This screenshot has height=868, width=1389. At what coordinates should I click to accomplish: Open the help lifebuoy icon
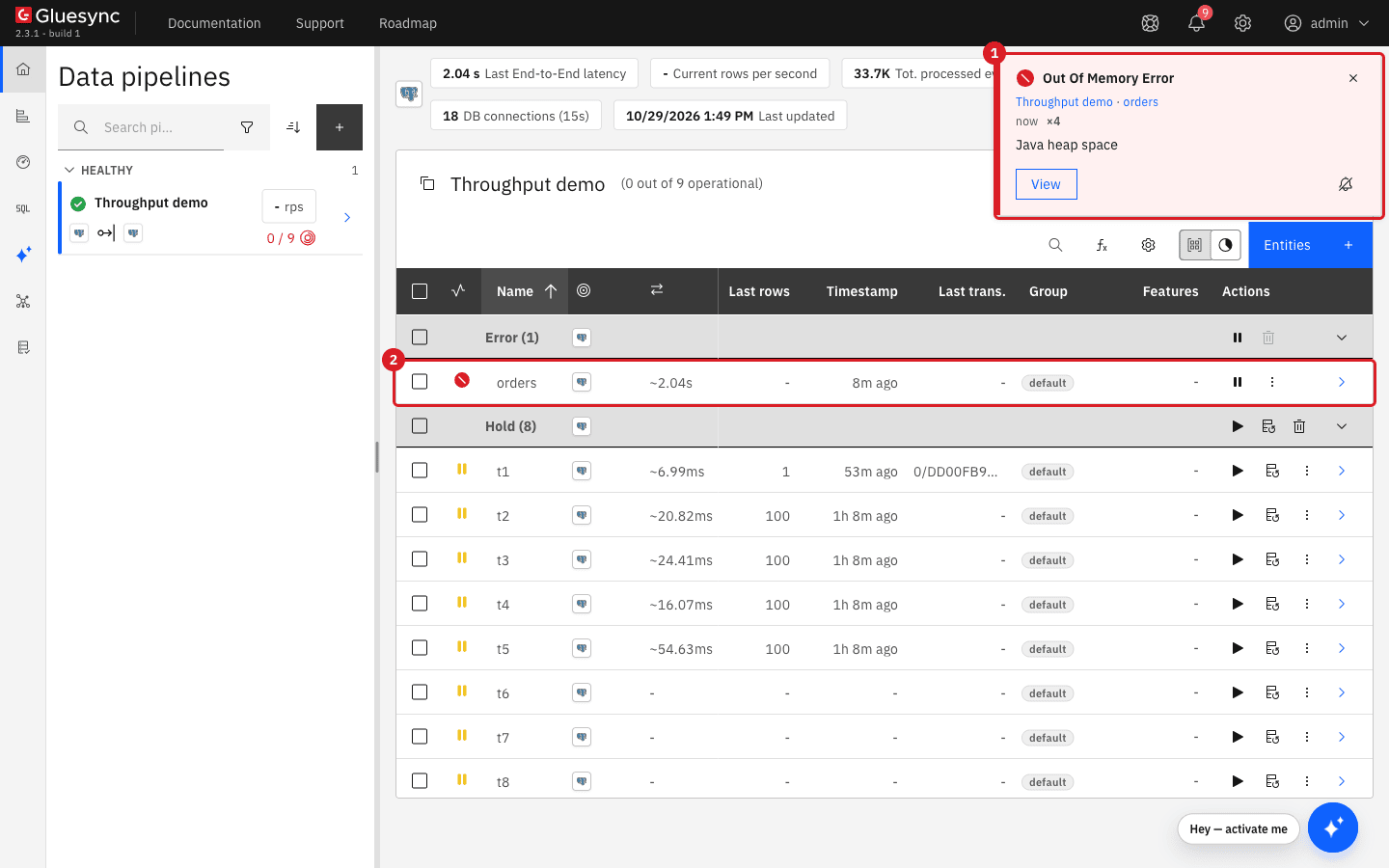pos(1150,23)
